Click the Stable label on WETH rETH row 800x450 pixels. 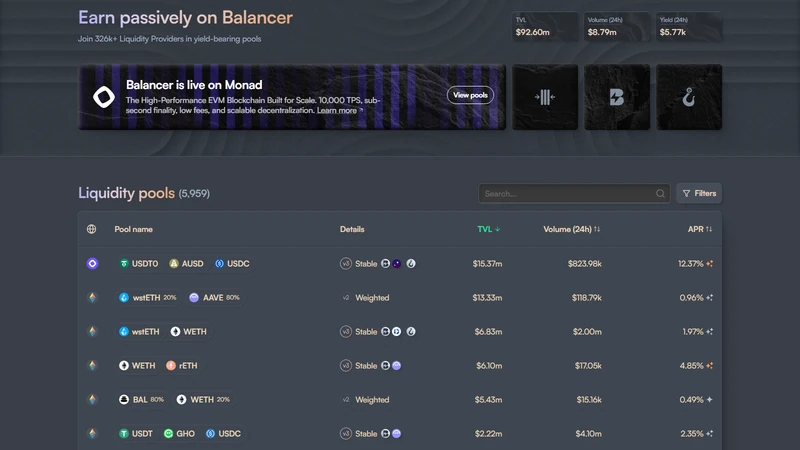click(366, 365)
